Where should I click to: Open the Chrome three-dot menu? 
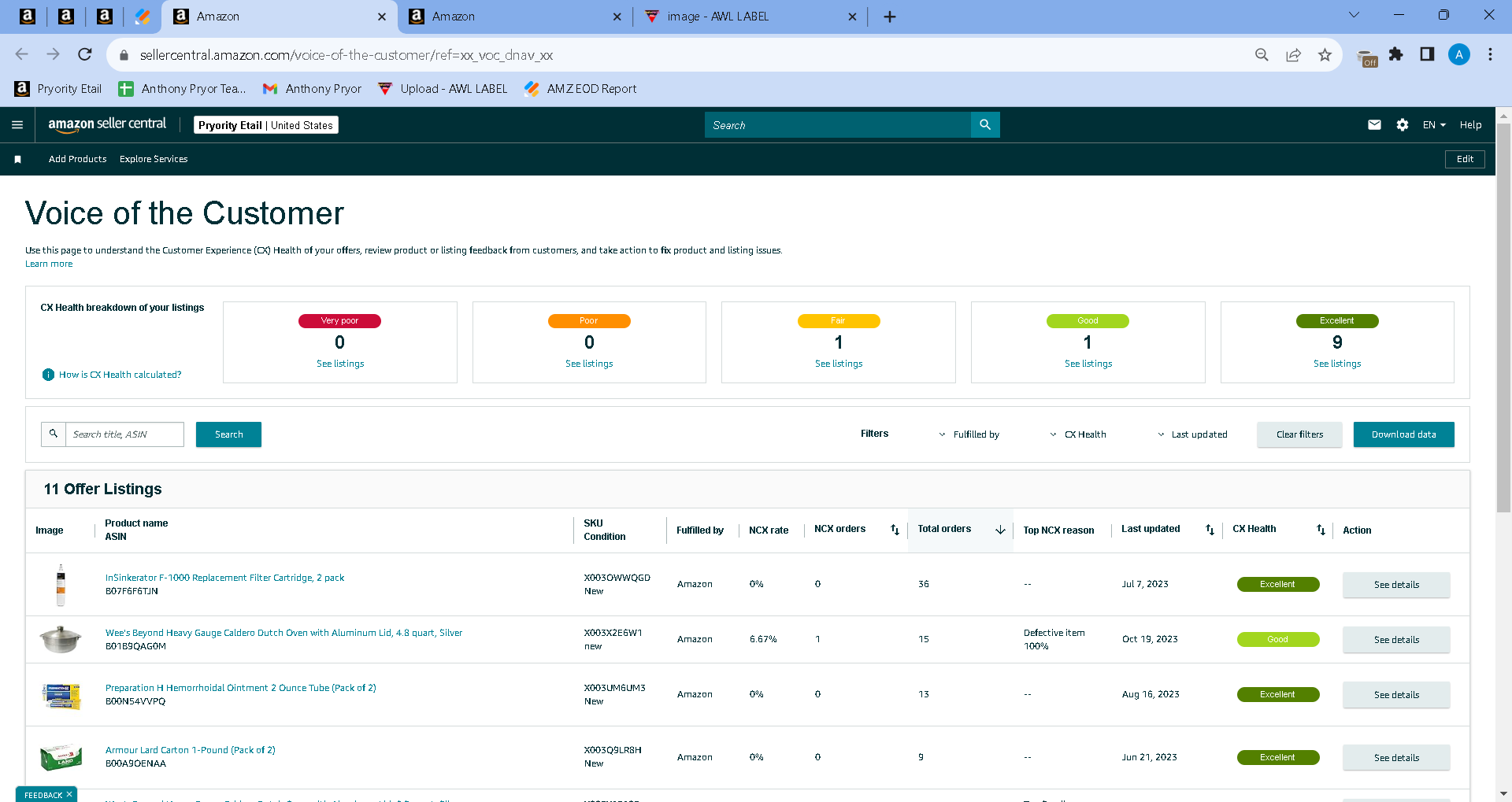point(1490,54)
